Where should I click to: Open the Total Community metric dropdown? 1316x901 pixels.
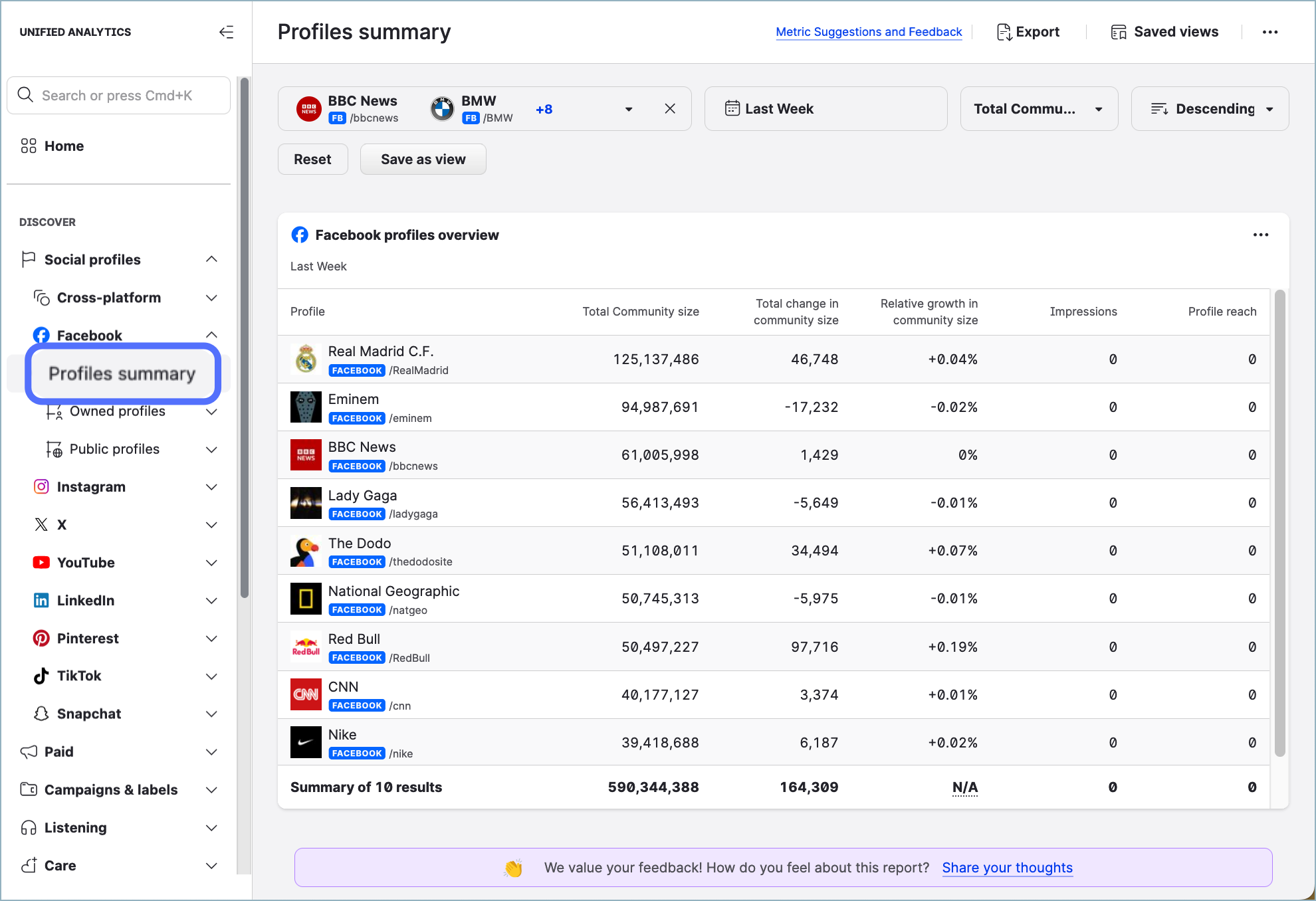[1038, 109]
